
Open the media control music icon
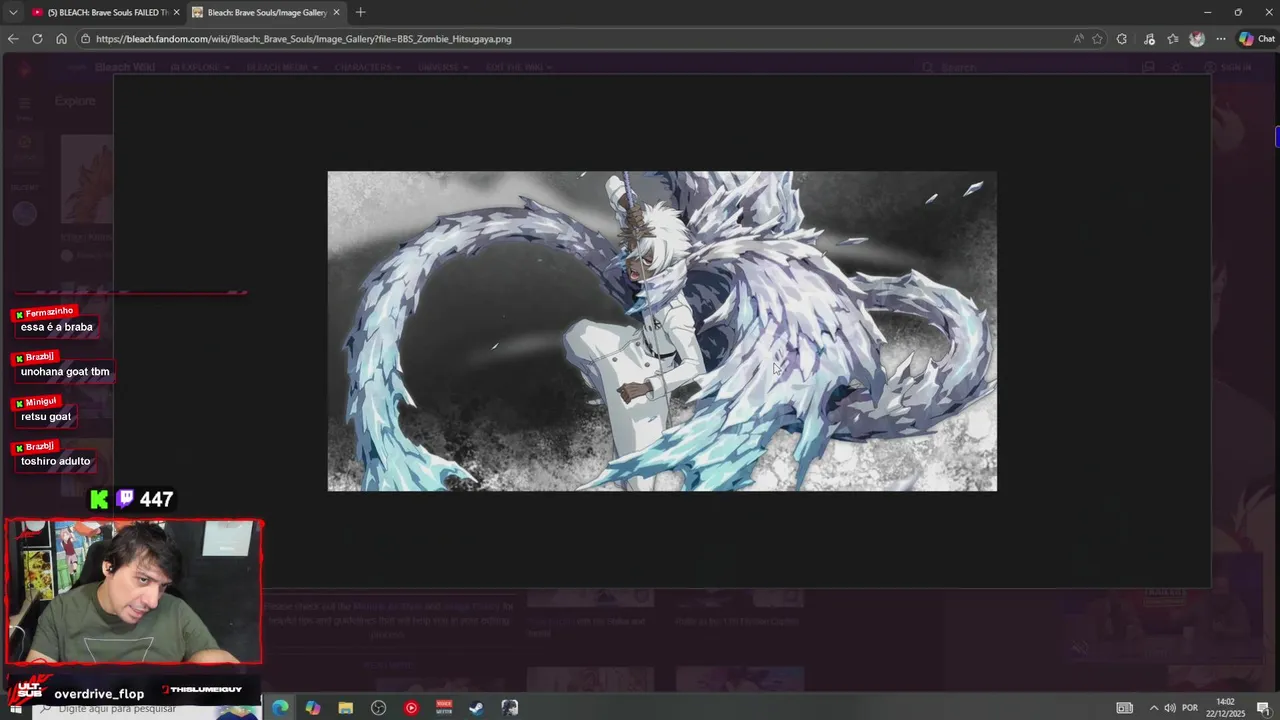click(1149, 39)
